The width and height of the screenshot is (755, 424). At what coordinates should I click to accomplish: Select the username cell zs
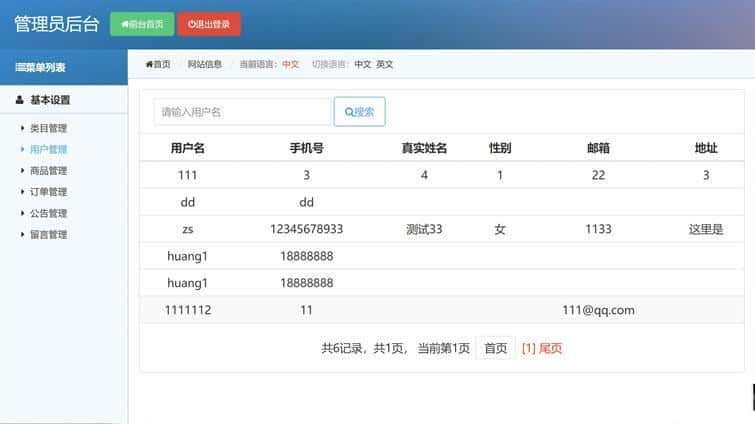pos(187,230)
